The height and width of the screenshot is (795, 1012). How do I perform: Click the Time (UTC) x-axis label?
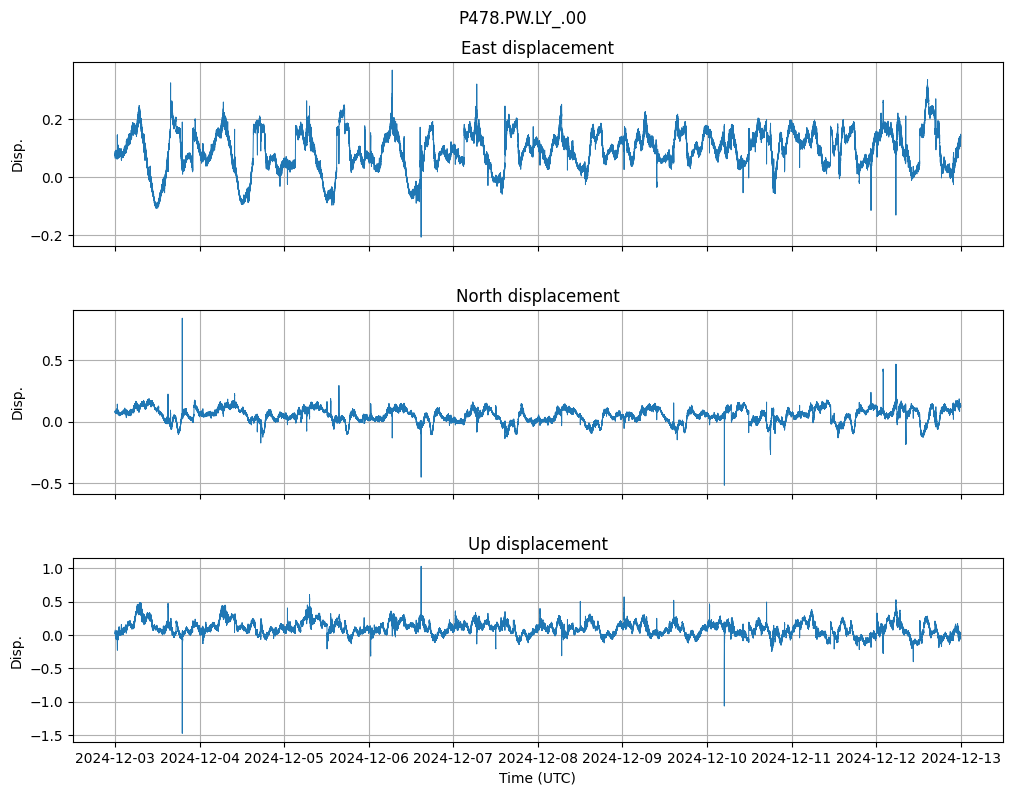[537, 778]
